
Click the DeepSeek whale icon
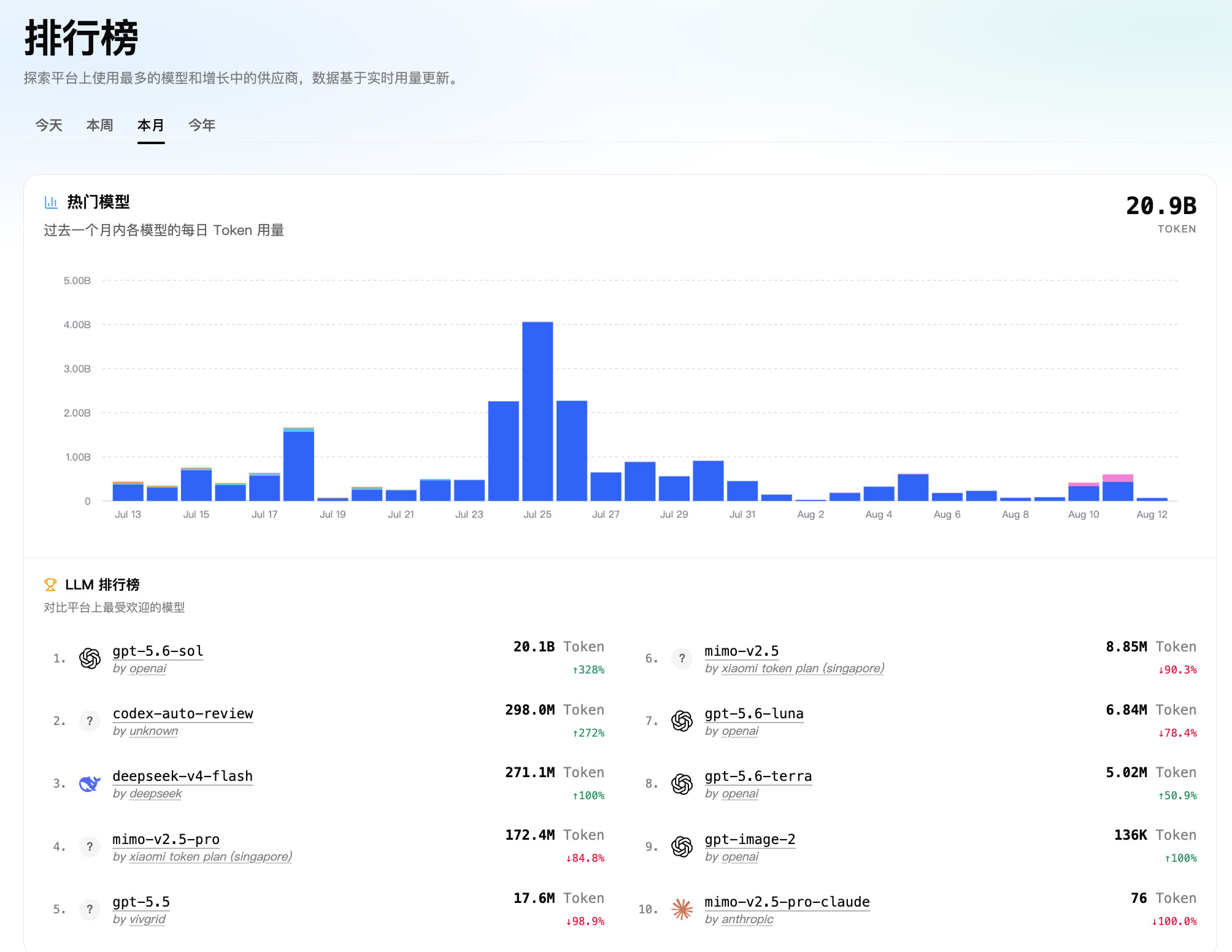pyautogui.click(x=90, y=783)
